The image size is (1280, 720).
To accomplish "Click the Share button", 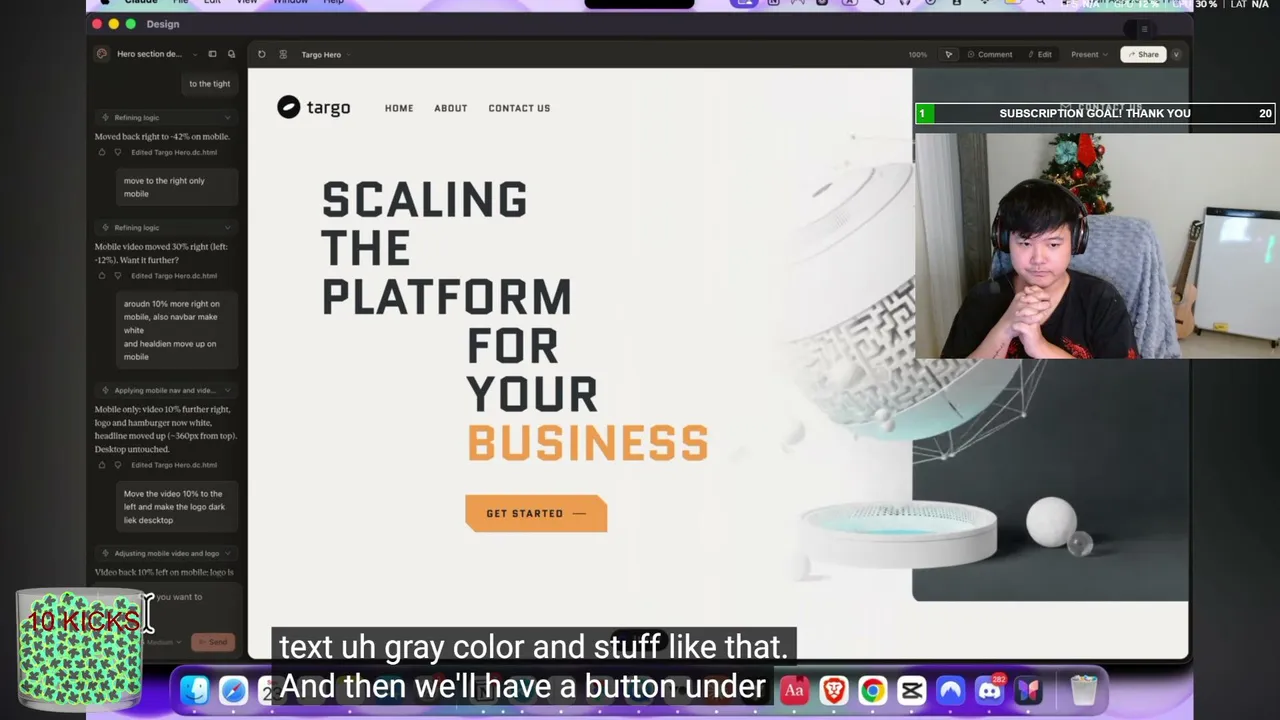I will point(1143,54).
